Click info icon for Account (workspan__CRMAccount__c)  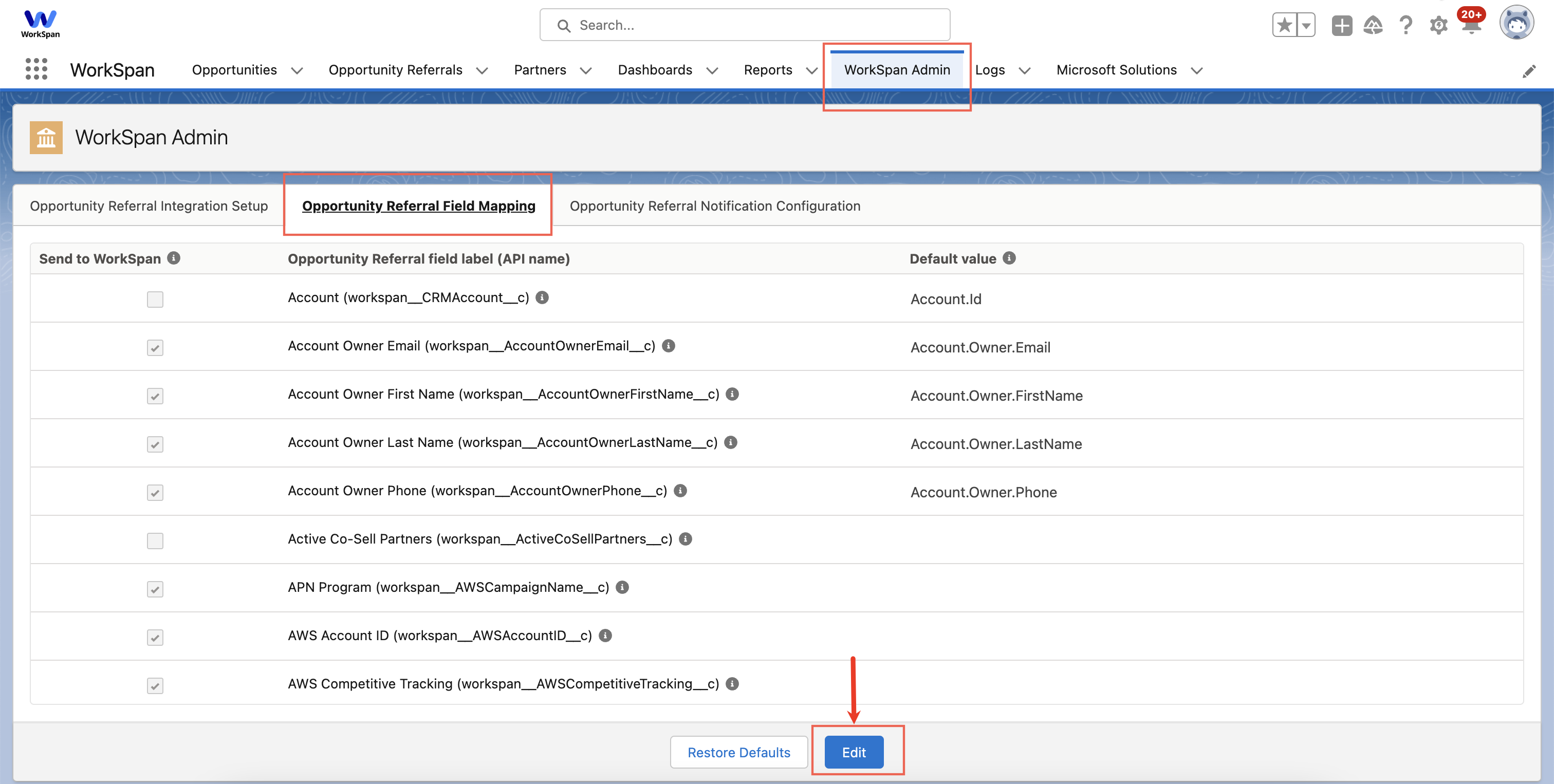point(542,297)
